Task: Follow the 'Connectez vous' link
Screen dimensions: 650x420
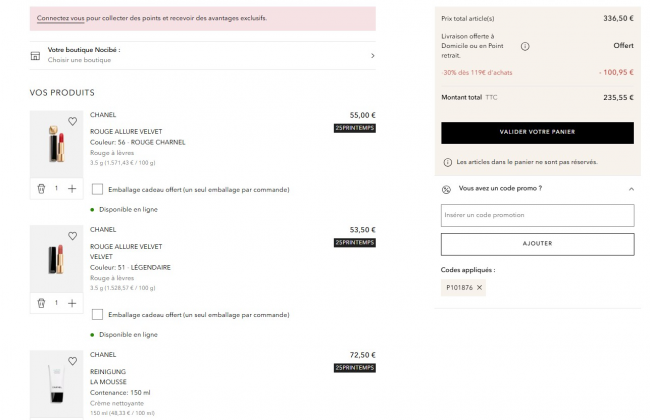Action: pos(60,18)
